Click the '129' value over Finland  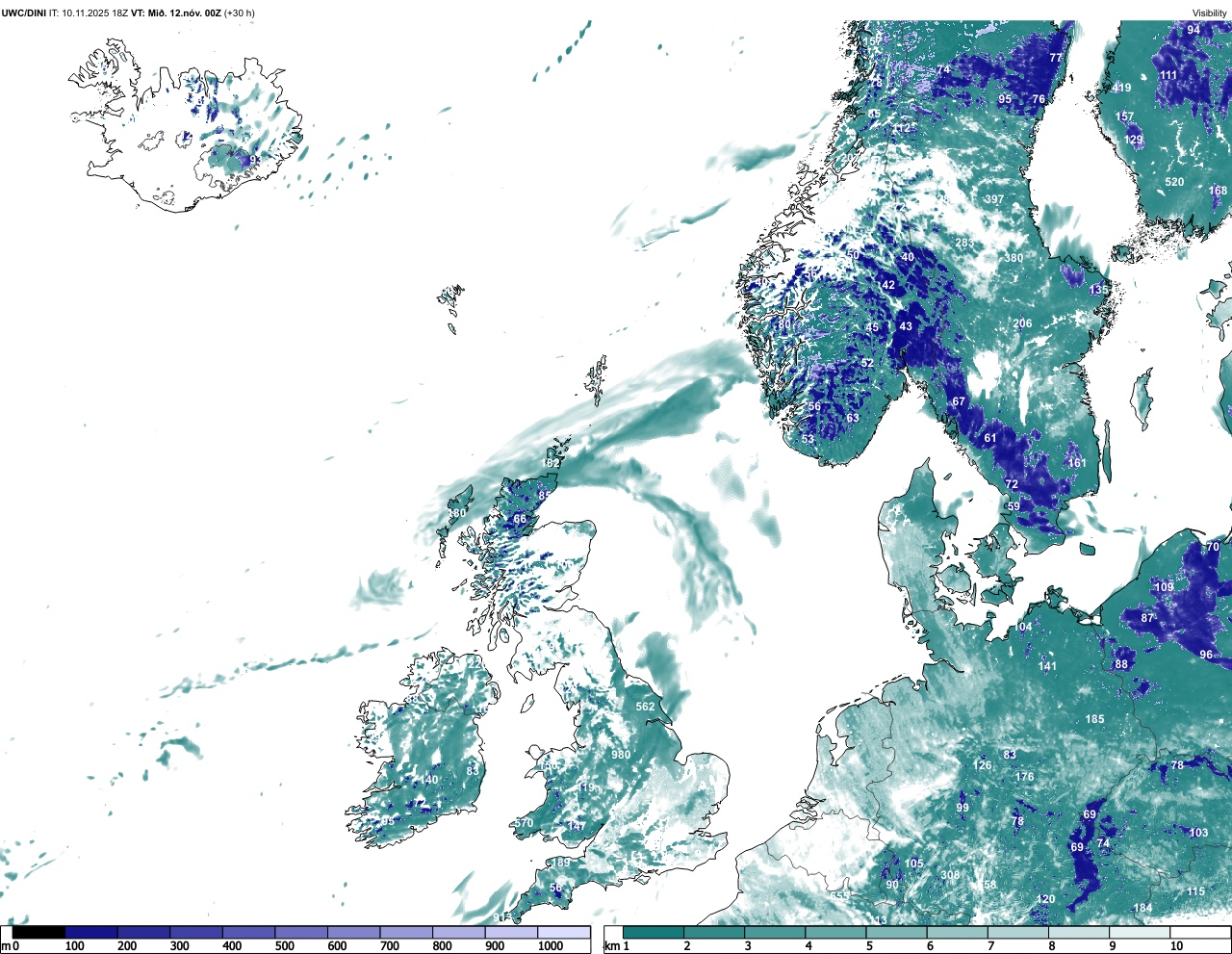1134,140
